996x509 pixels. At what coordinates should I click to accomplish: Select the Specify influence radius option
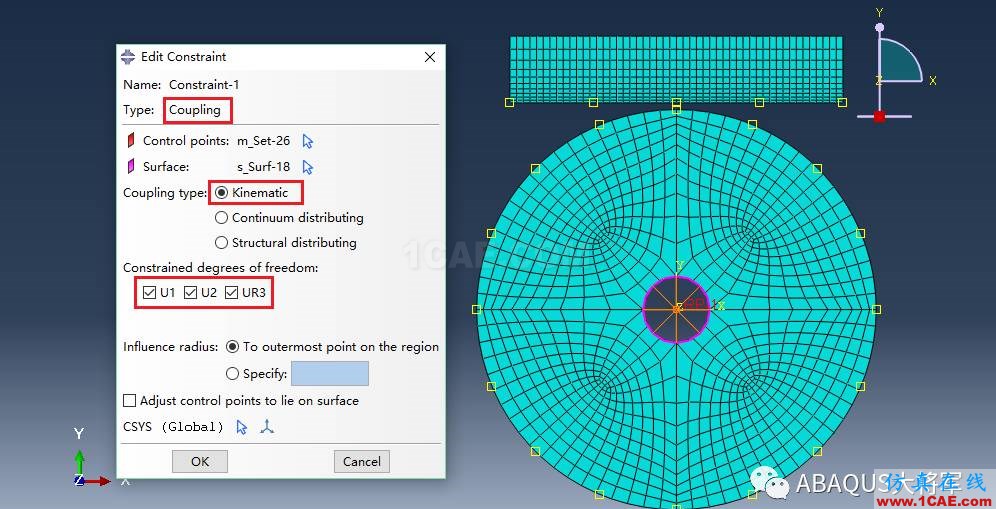(x=232, y=374)
